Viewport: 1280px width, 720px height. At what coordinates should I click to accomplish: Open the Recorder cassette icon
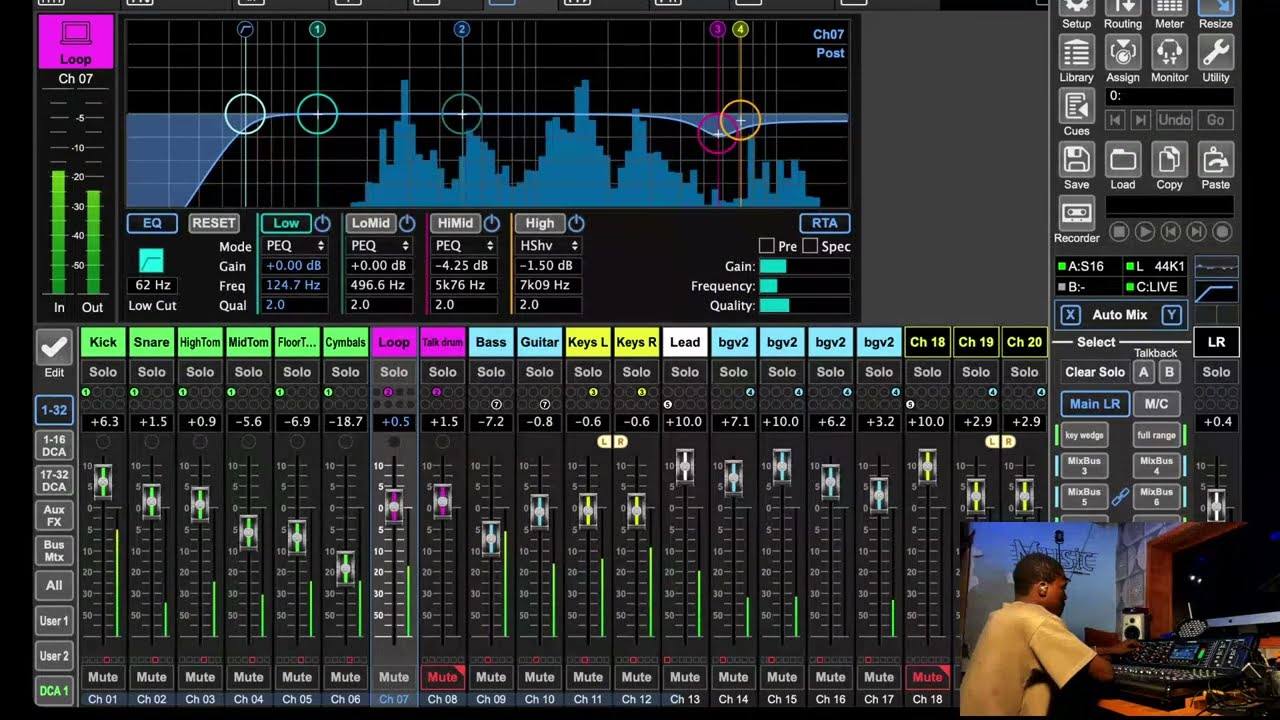[1076, 213]
